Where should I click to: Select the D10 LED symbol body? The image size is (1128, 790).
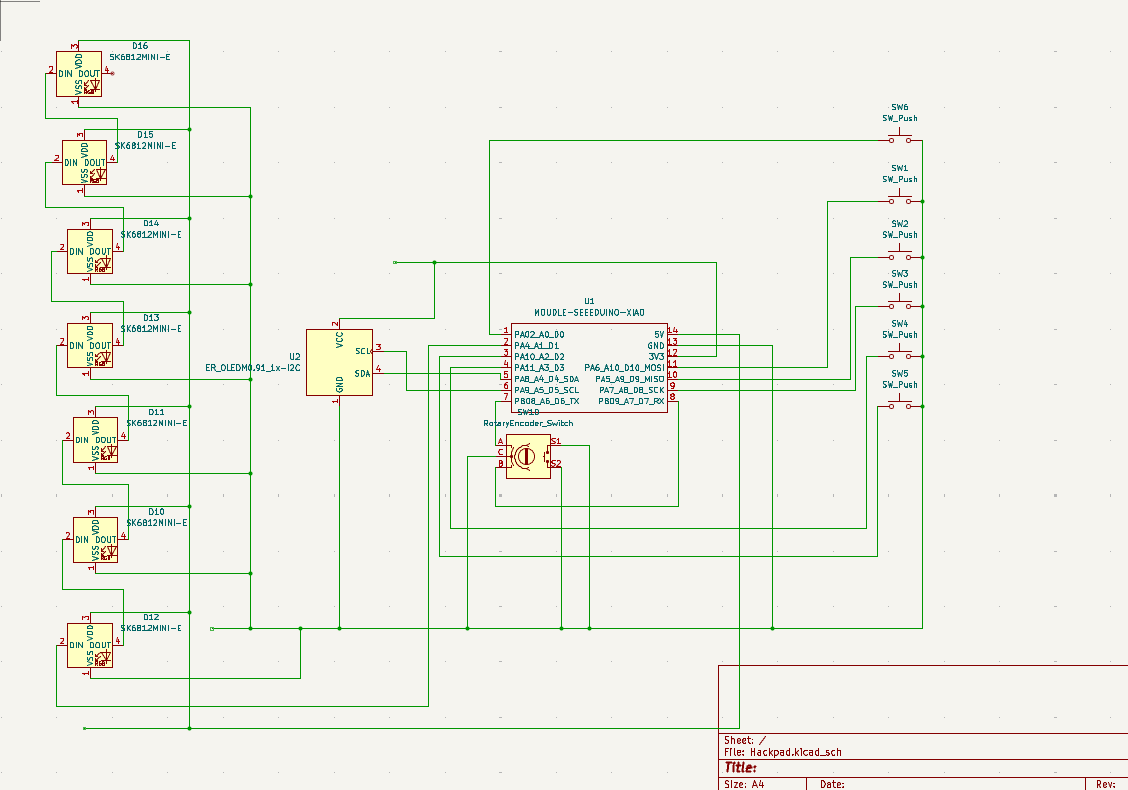(96, 540)
